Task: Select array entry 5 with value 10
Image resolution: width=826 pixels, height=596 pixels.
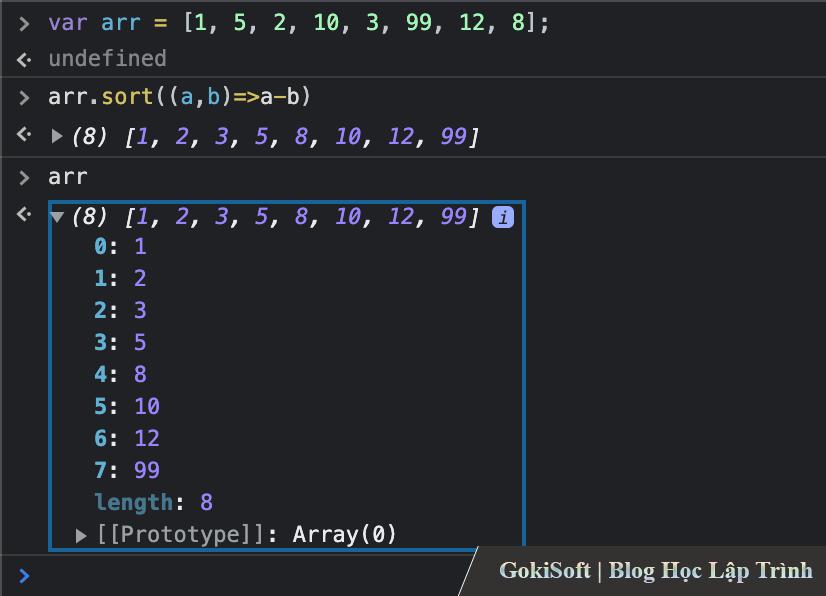Action: [x=127, y=406]
